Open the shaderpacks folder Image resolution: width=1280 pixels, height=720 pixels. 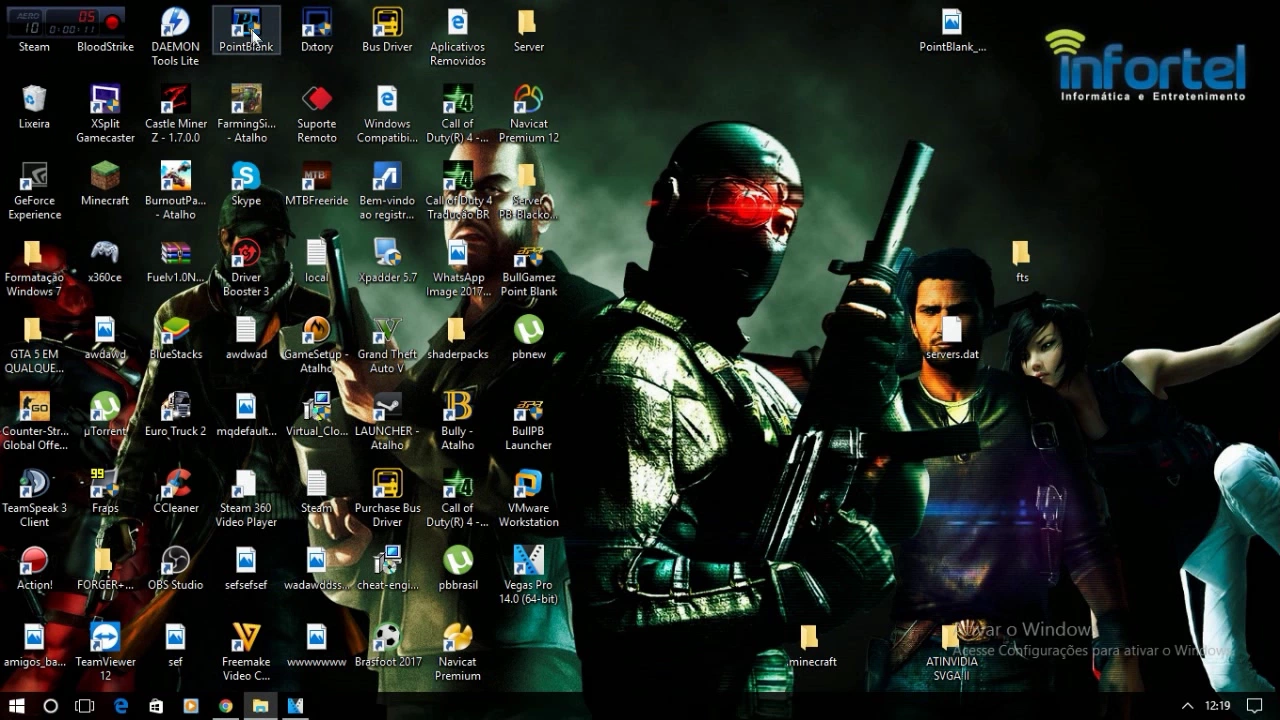[x=458, y=339]
